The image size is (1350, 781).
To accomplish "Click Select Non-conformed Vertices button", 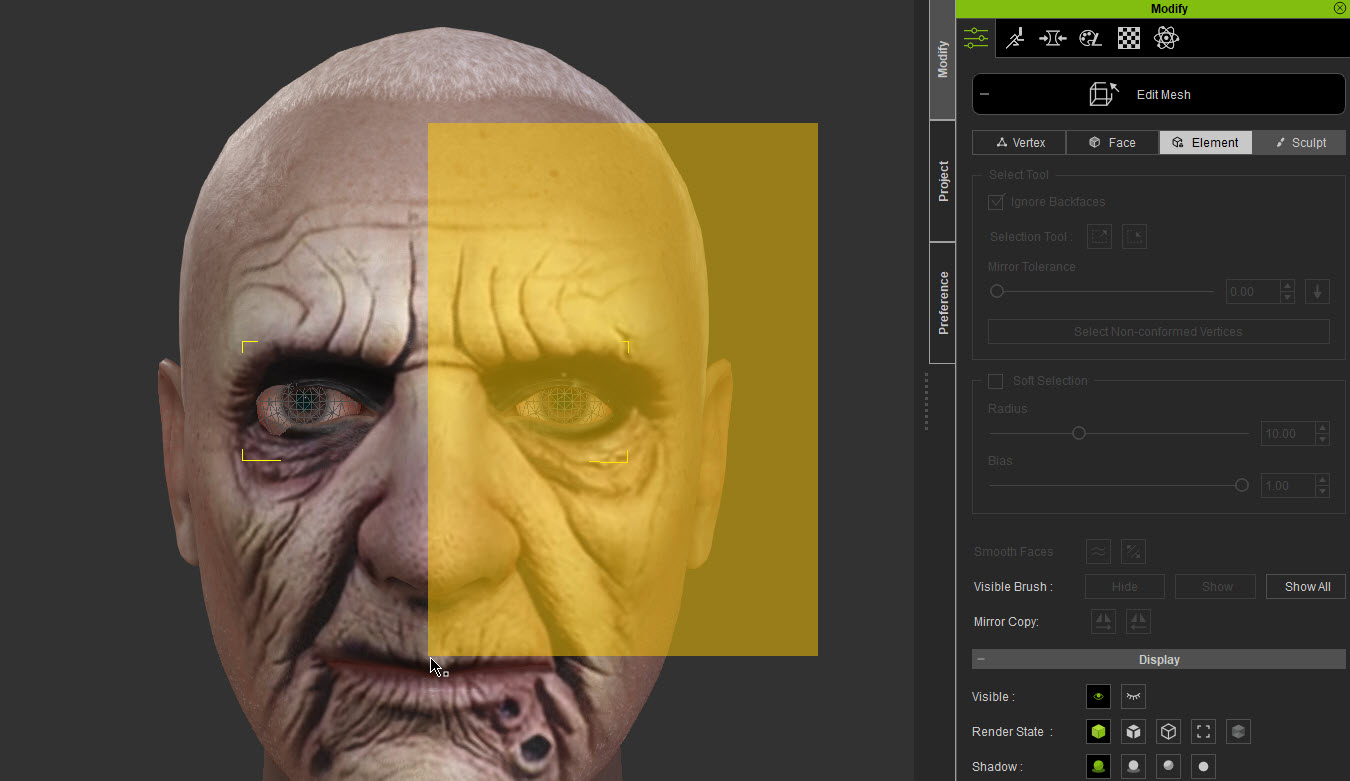I will point(1158,332).
